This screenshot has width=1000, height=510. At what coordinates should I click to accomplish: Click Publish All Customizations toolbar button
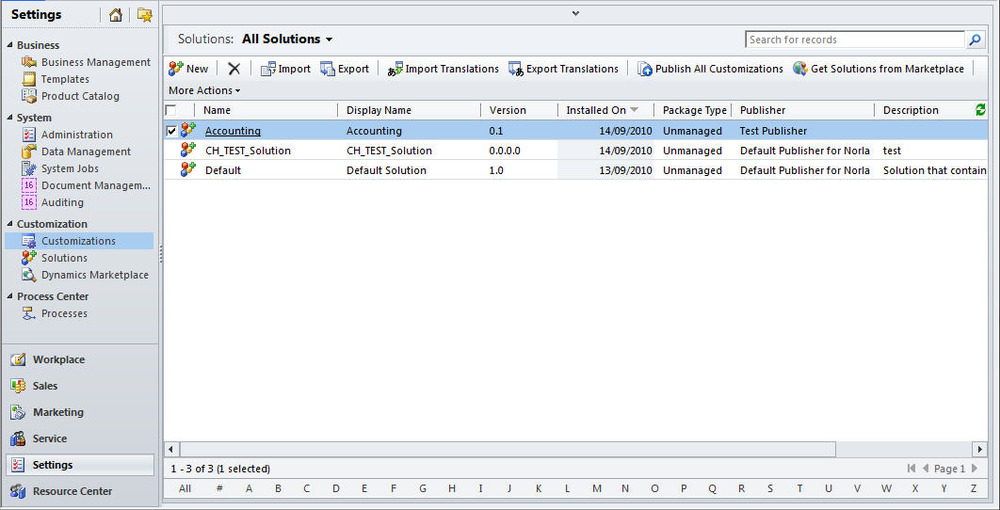(x=710, y=69)
